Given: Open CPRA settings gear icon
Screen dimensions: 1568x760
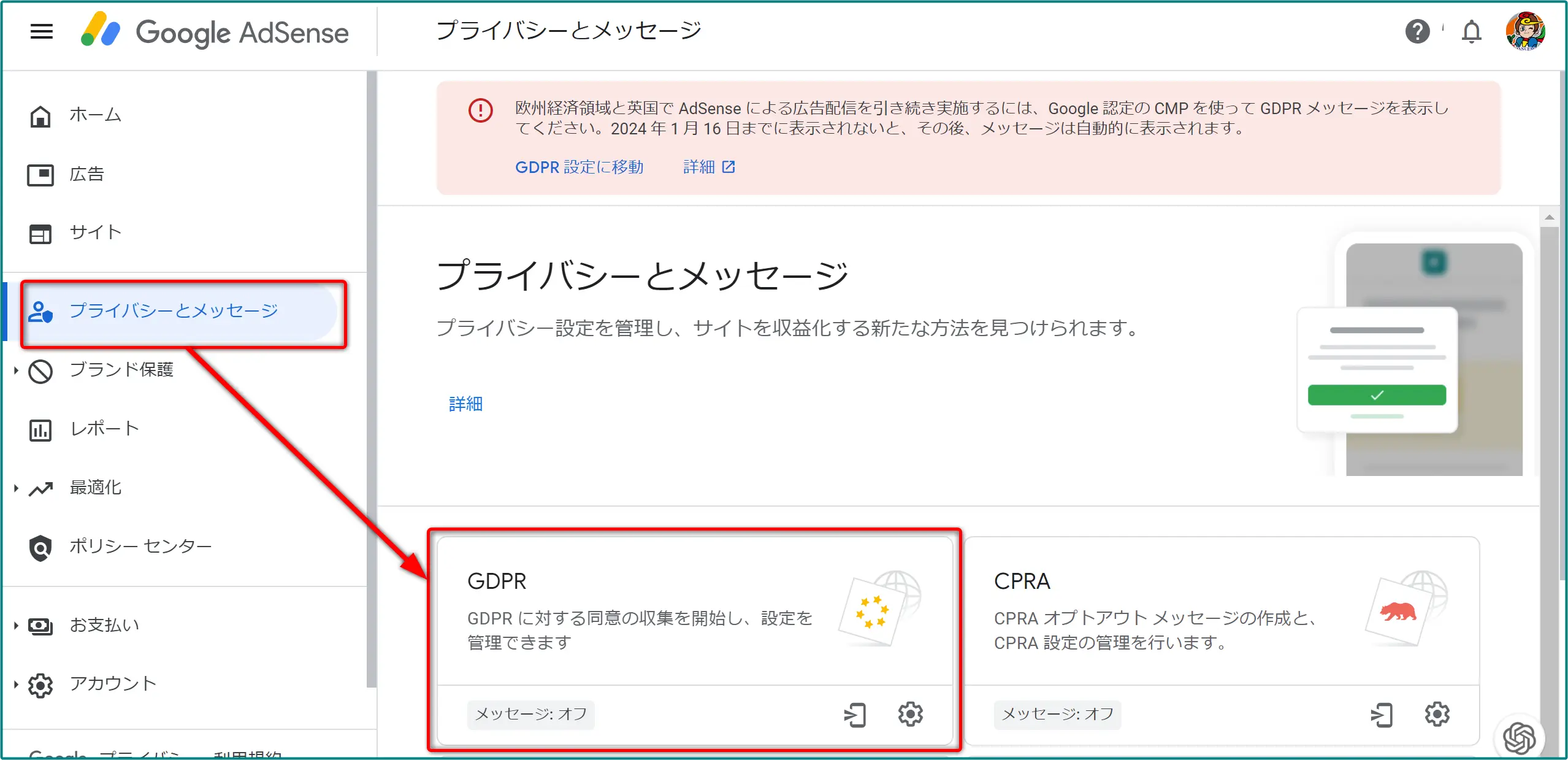Looking at the screenshot, I should (1437, 714).
